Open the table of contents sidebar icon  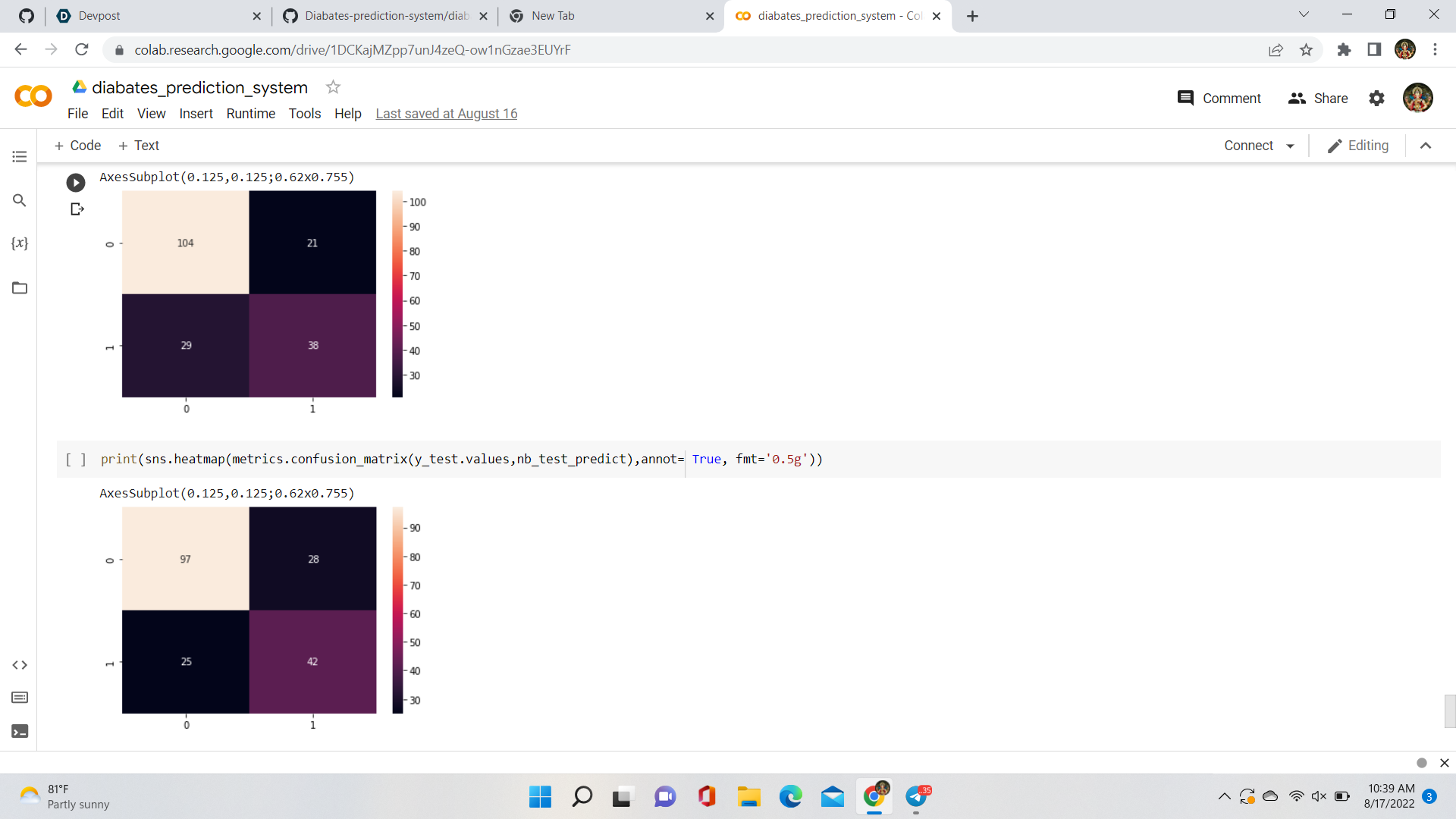[20, 157]
